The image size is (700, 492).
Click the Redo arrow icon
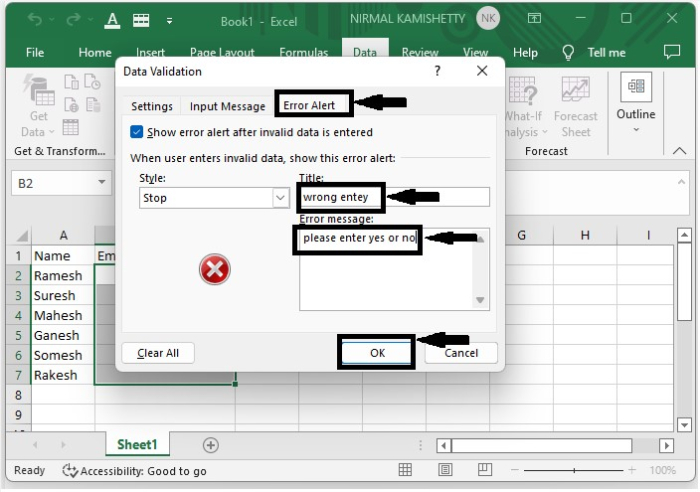pyautogui.click(x=73, y=19)
